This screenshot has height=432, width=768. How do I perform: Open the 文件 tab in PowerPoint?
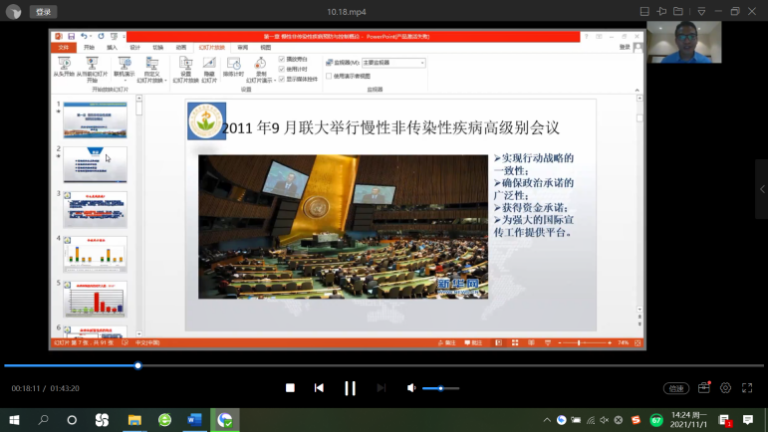(x=64, y=47)
